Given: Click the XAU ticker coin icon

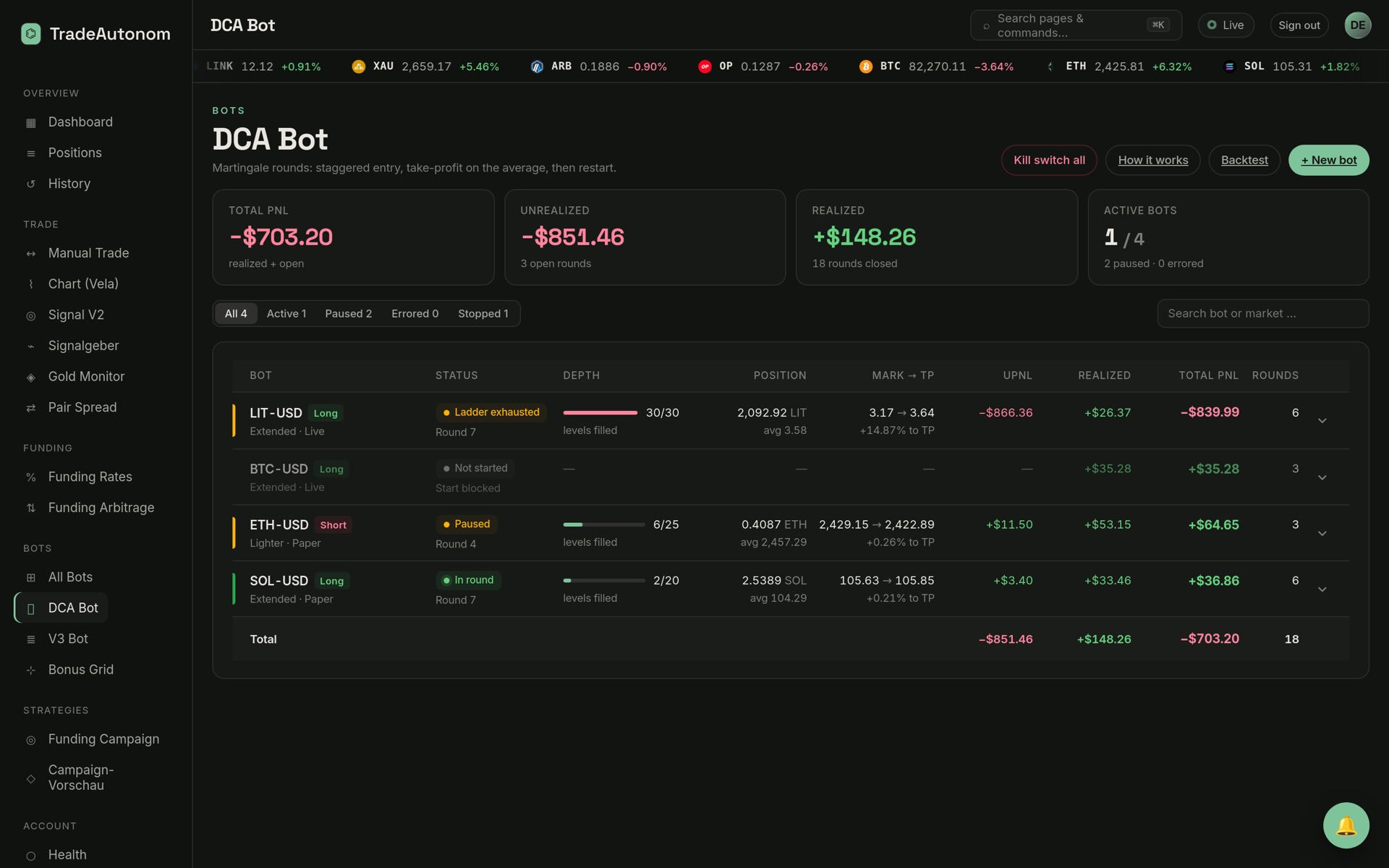Looking at the screenshot, I should pyautogui.click(x=358, y=67).
